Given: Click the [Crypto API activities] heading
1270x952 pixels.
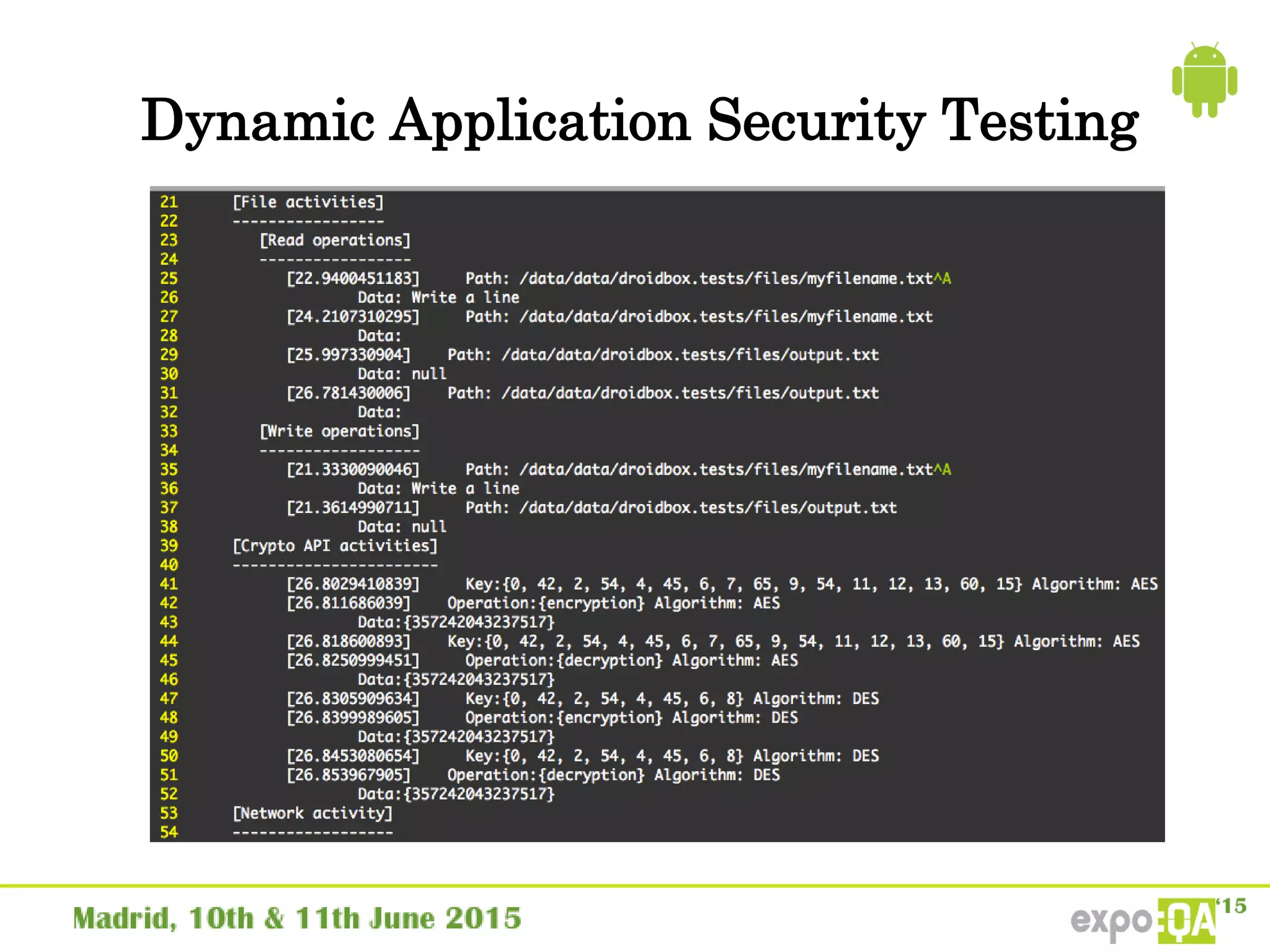Looking at the screenshot, I should pyautogui.click(x=335, y=546).
